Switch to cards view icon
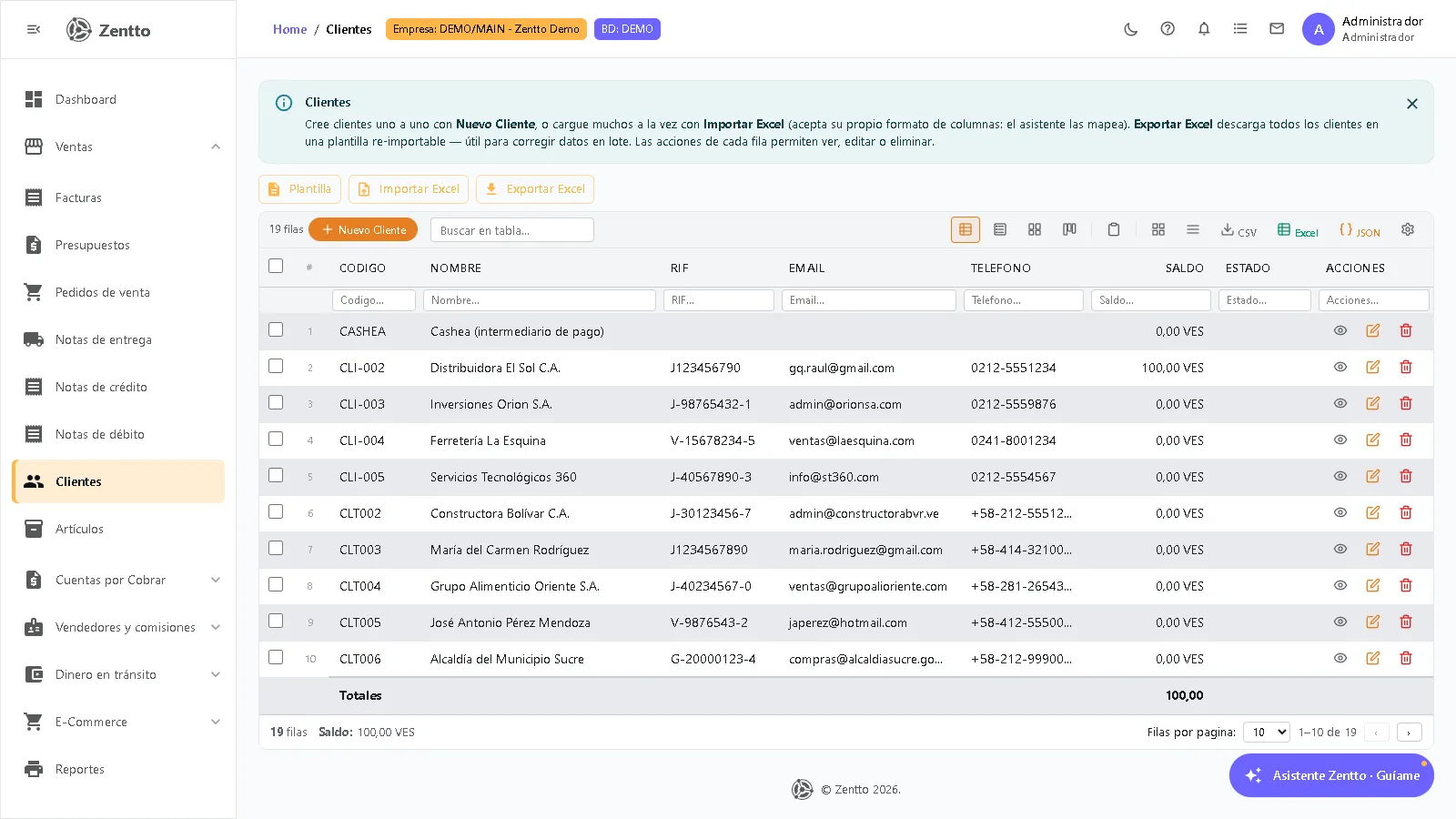Screen dimensions: 1456x819 coord(1035,230)
